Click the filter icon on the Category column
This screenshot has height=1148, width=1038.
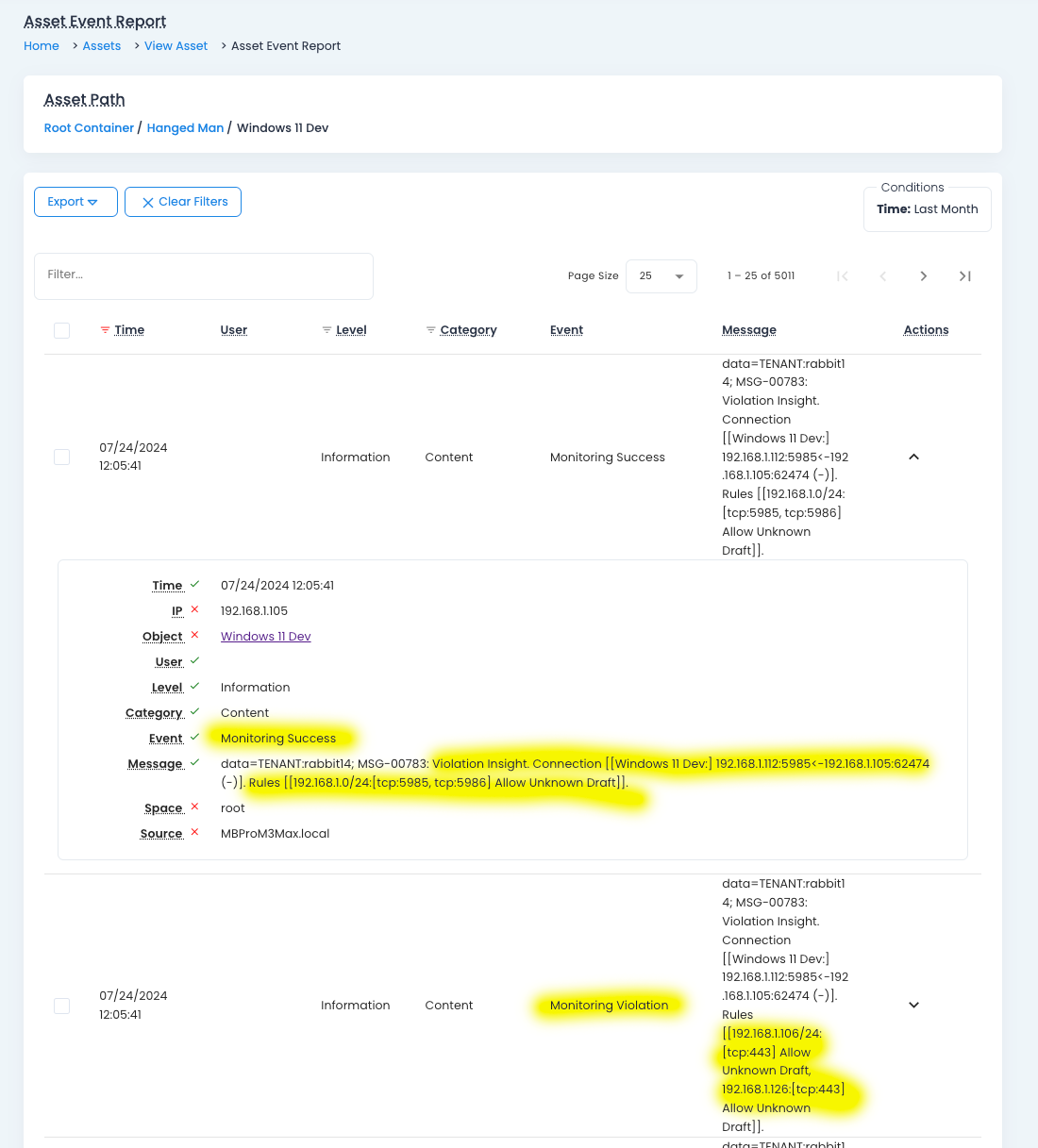pyautogui.click(x=430, y=330)
